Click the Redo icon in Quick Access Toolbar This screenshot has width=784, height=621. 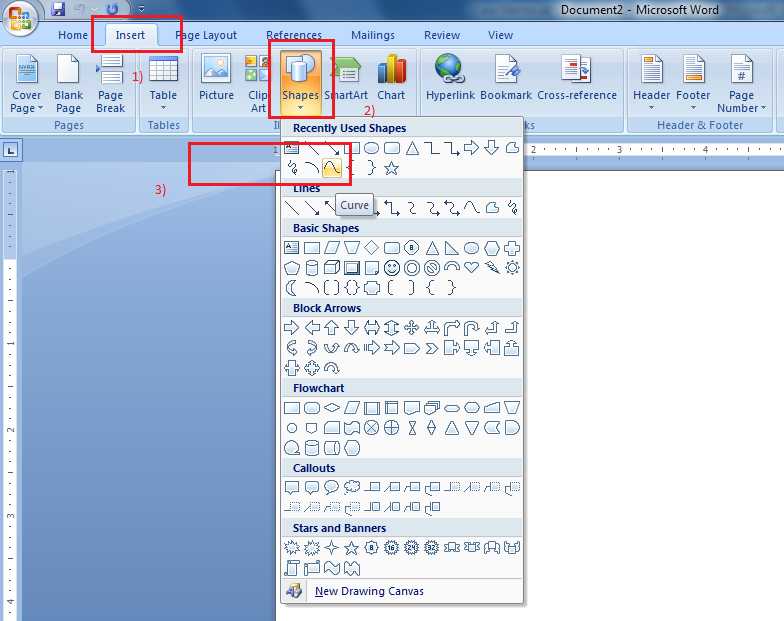point(112,9)
